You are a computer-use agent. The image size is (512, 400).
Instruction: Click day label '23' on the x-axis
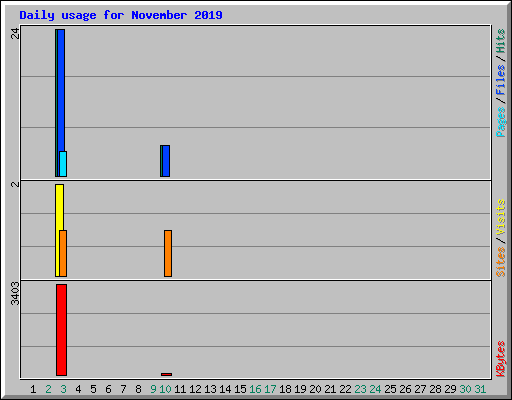360,389
